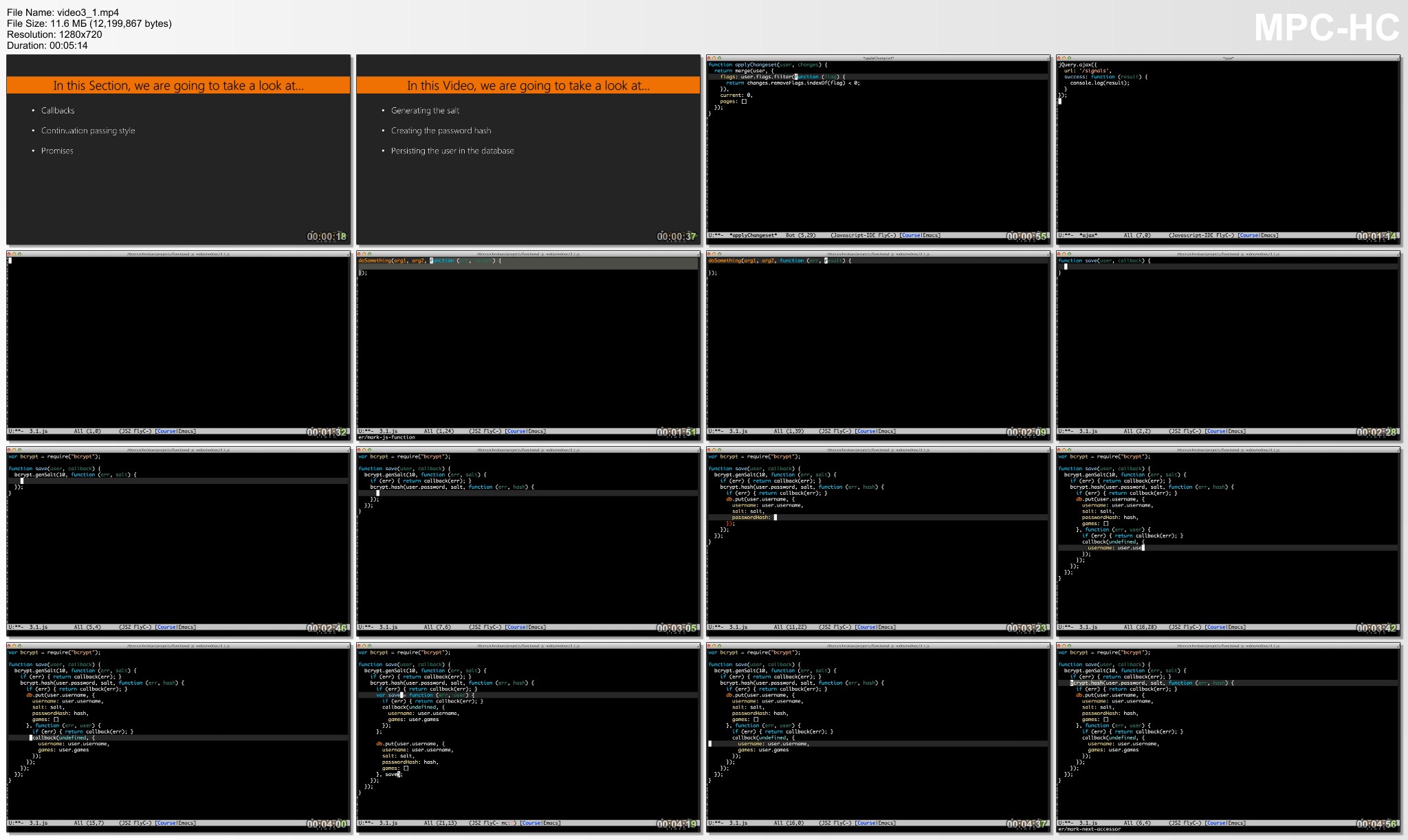Select the 'Creating the password hash' bullet
Viewport: 1408px width, 840px height.
tap(441, 131)
